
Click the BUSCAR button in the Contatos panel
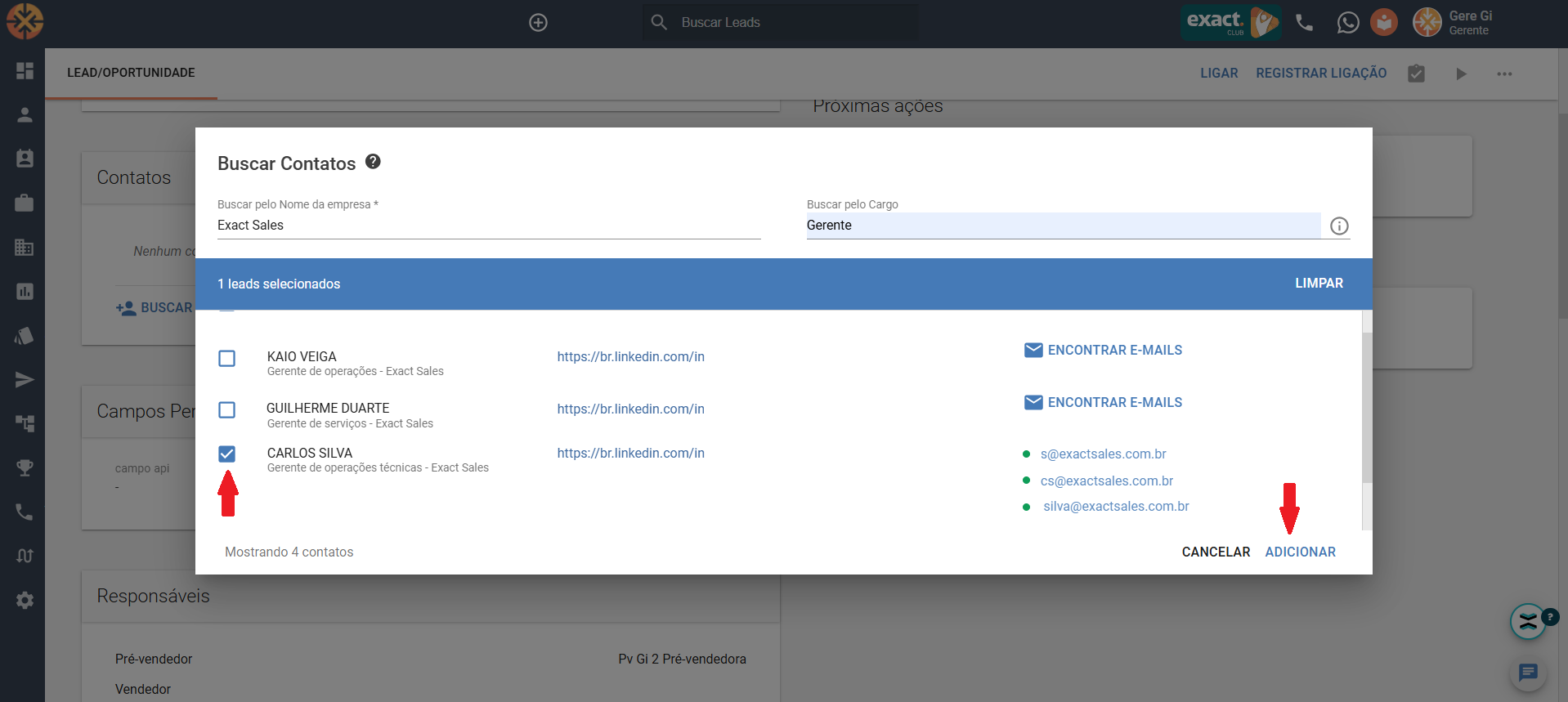tap(155, 308)
